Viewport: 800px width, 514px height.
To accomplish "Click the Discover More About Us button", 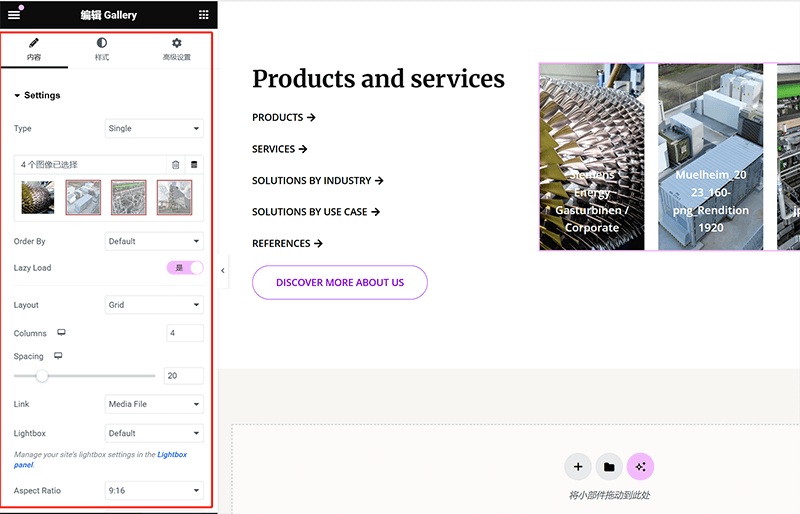I will 340,283.
